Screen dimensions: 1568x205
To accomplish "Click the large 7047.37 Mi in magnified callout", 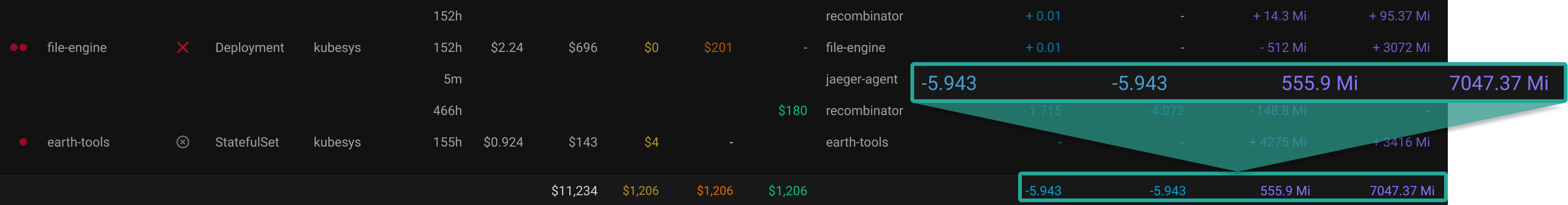I will 1498,83.
